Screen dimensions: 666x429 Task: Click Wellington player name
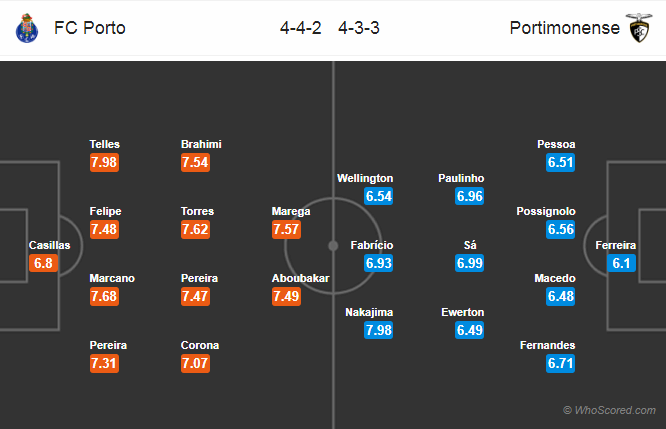365,178
